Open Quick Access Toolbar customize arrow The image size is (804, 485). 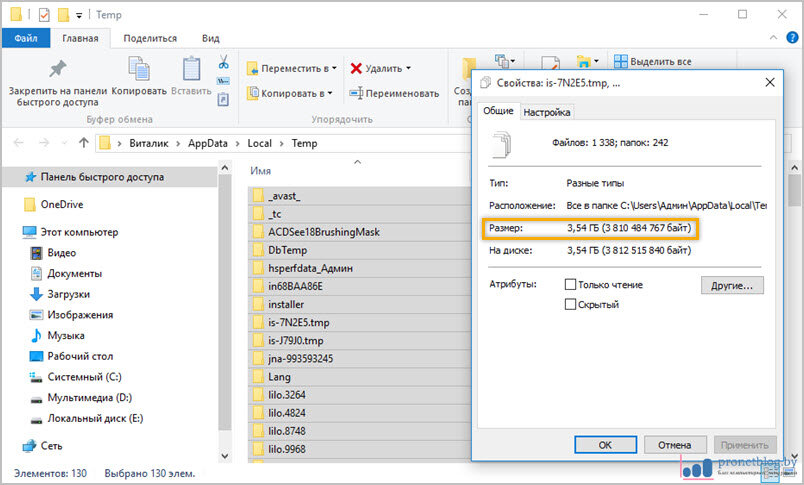click(79, 15)
